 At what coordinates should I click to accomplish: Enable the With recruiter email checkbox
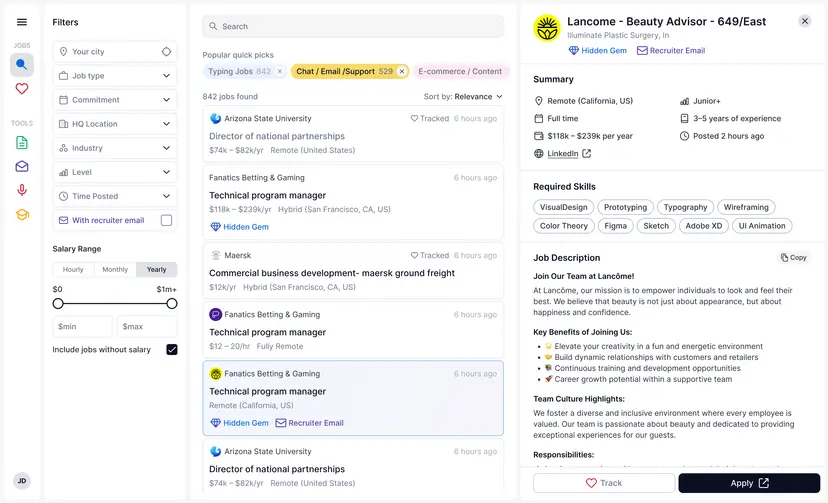pos(166,220)
